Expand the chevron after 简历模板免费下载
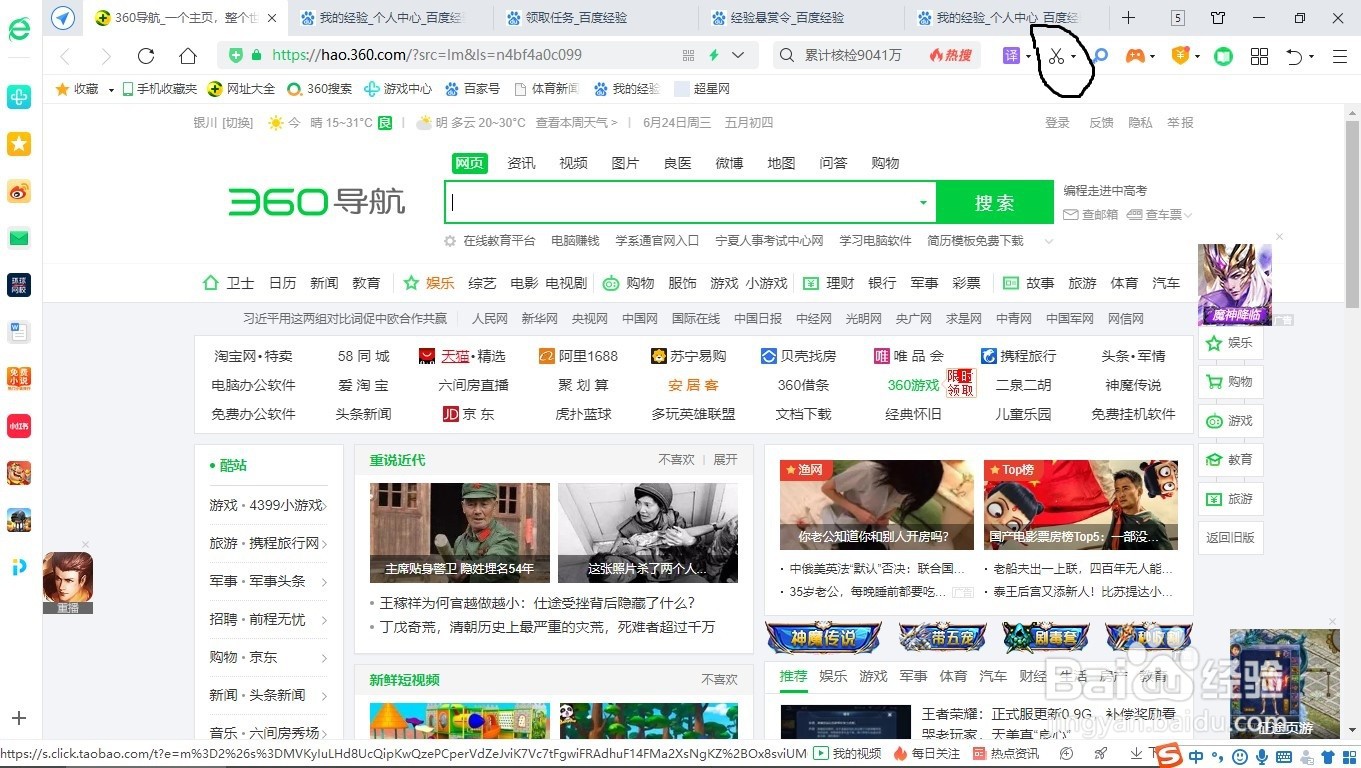Screen dimensions: 1361x768 point(1048,241)
